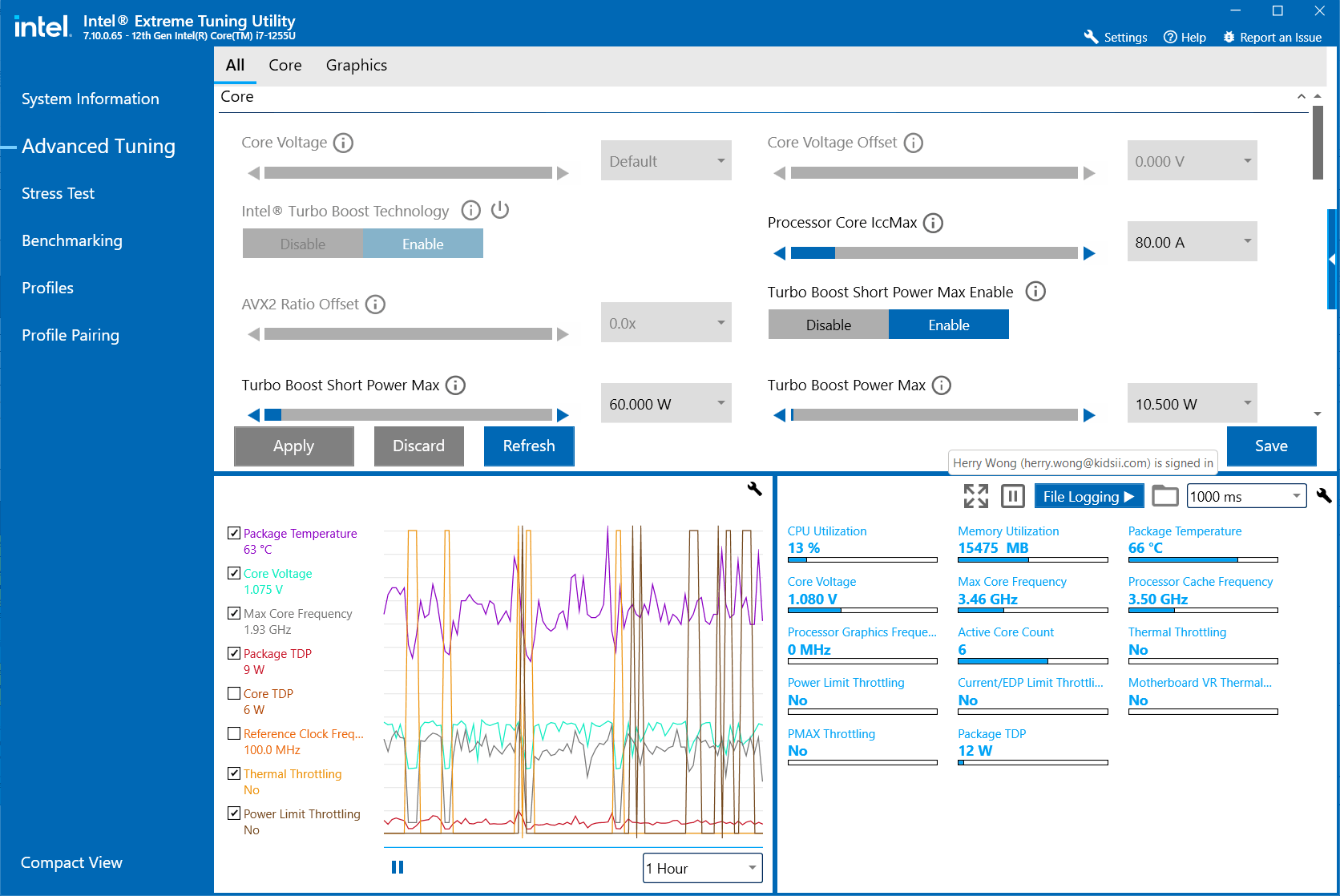Click the Core Voltage info icon
This screenshot has width=1340, height=896.
click(x=343, y=143)
